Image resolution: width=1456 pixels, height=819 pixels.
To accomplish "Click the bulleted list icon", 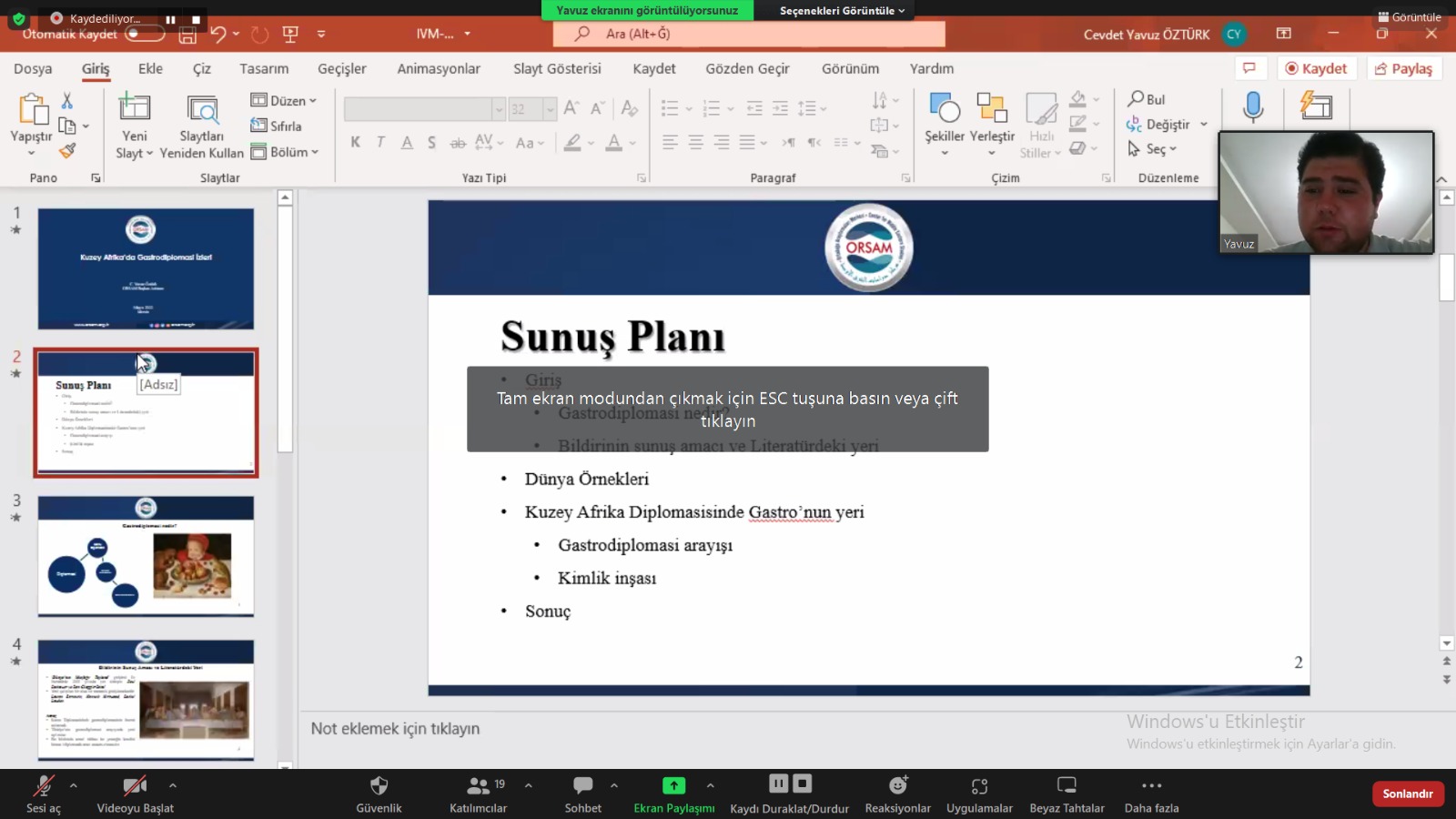I will pyautogui.click(x=670, y=108).
